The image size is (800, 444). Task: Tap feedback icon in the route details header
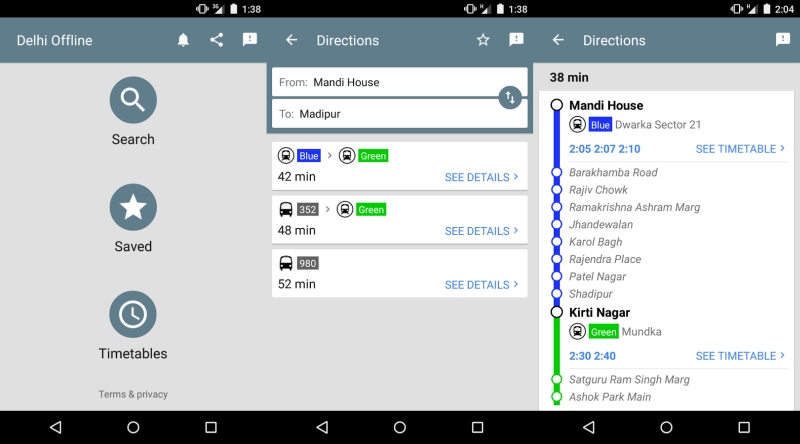click(782, 40)
